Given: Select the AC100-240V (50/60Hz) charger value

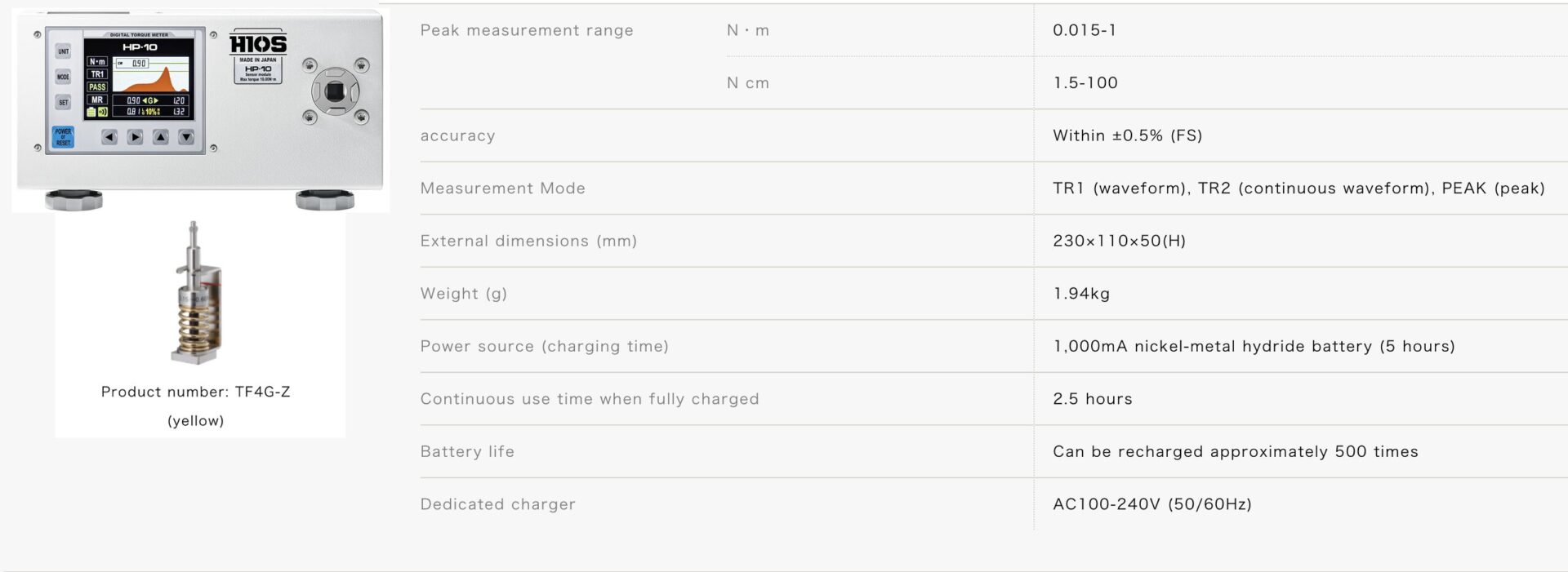Looking at the screenshot, I should pyautogui.click(x=1152, y=504).
